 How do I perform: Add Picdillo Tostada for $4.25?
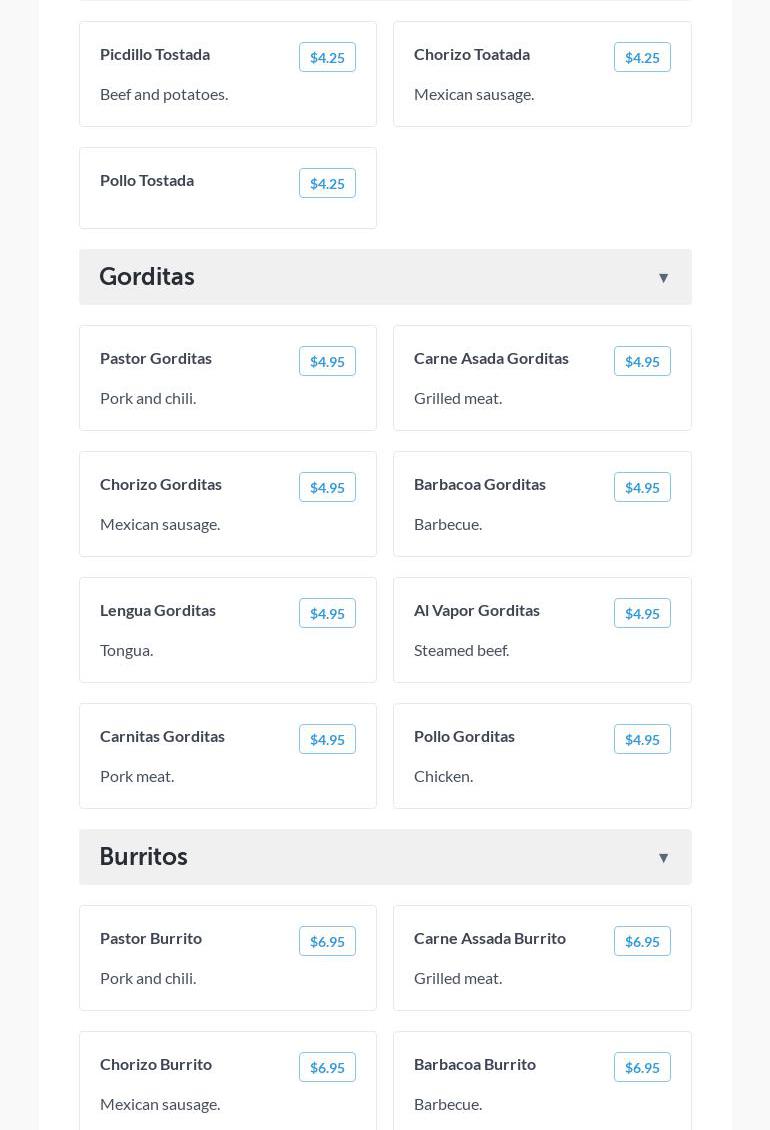327,58
